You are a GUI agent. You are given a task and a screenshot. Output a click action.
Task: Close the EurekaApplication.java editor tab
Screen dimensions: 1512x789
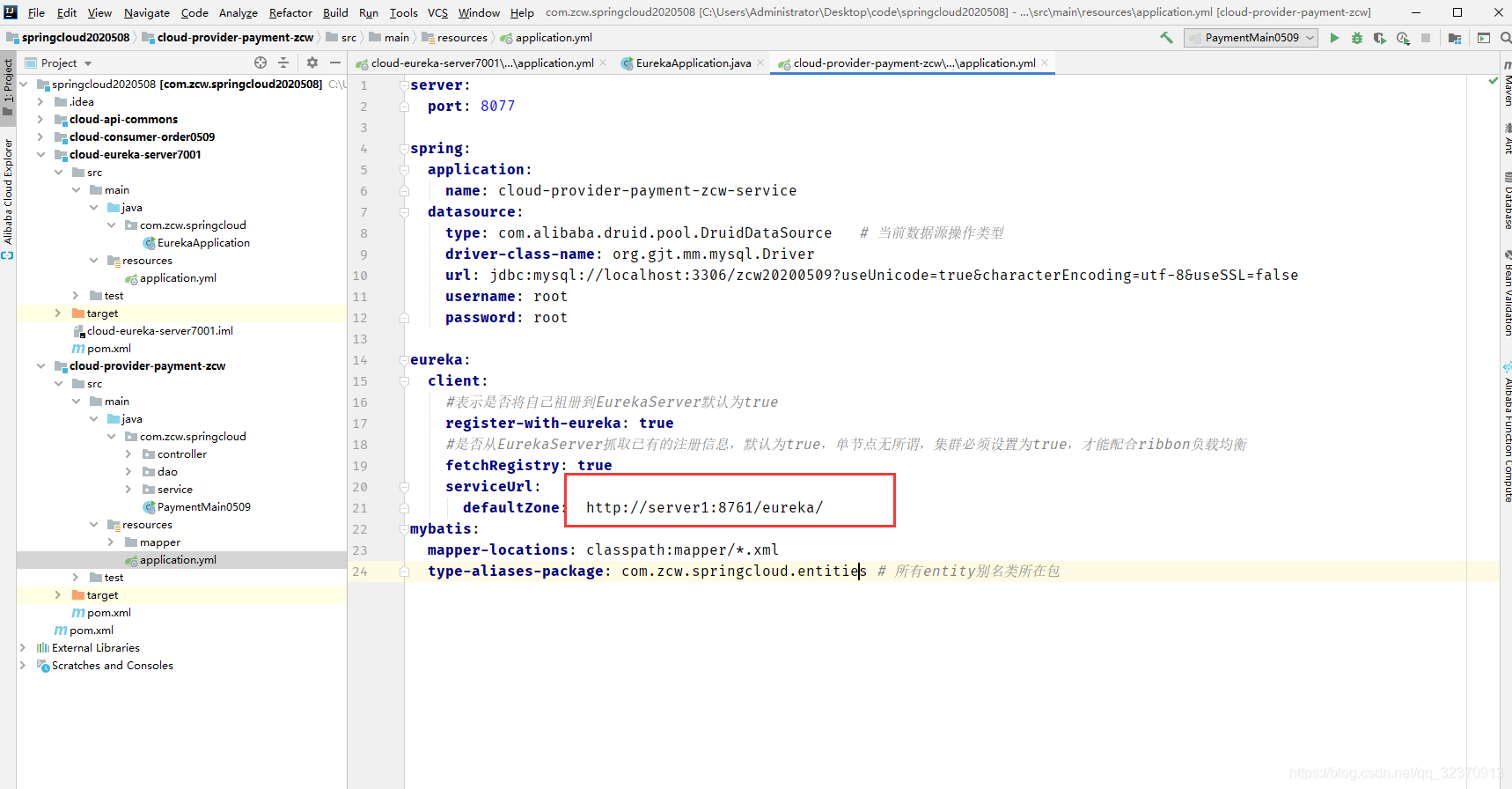(760, 63)
